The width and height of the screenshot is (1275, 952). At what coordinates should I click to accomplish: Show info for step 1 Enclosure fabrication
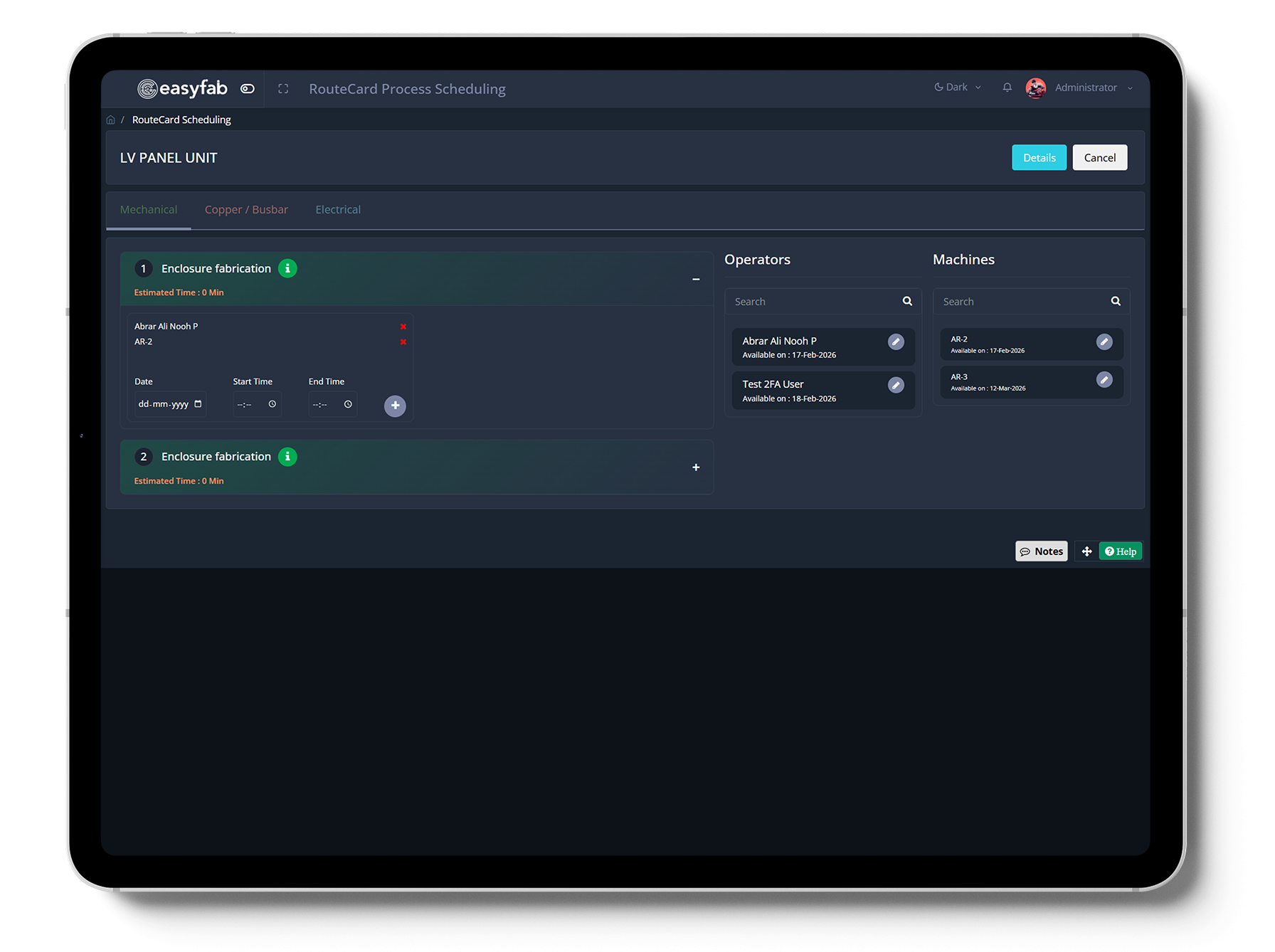click(x=287, y=268)
